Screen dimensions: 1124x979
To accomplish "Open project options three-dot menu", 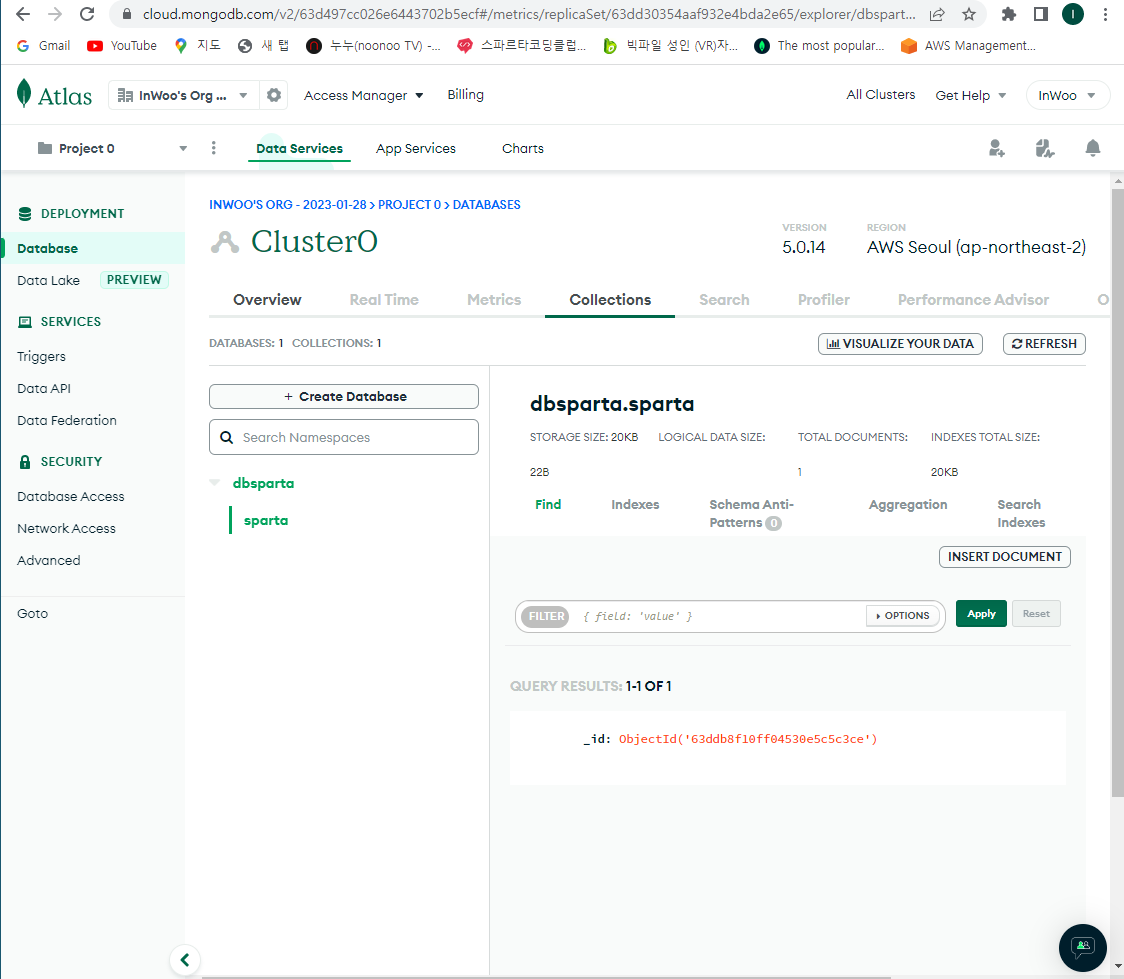I will pos(214,148).
